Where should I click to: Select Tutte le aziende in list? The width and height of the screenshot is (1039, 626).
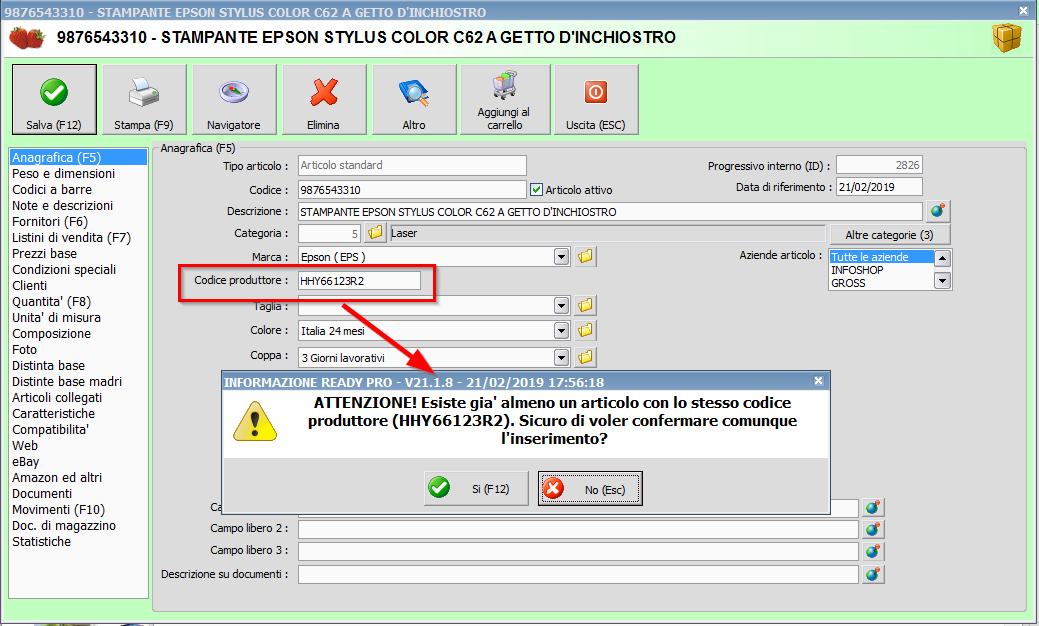(881, 257)
